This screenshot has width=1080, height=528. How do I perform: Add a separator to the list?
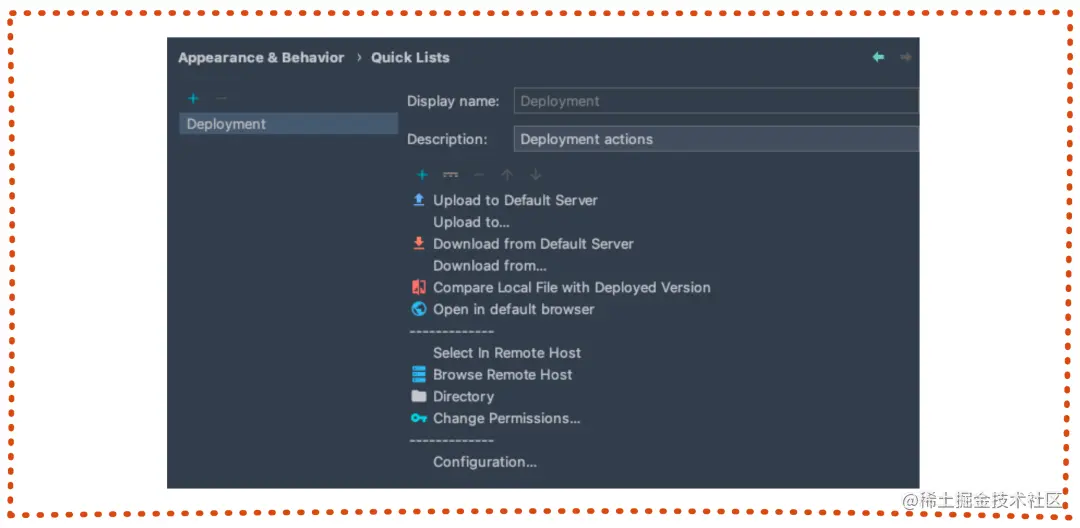[450, 175]
